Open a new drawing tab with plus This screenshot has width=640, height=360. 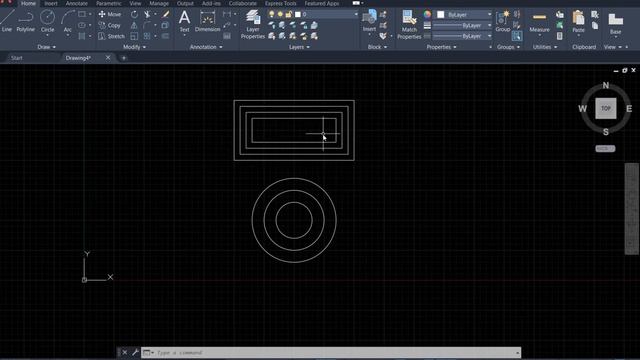(x=124, y=58)
